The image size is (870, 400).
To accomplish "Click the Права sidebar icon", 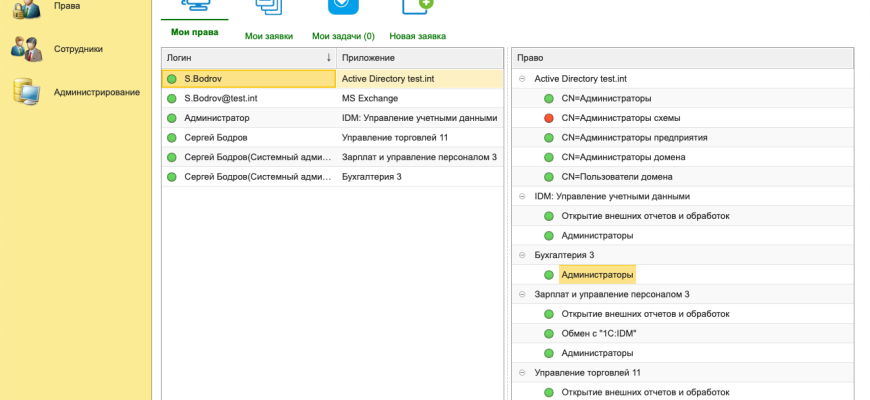I will (x=26, y=8).
